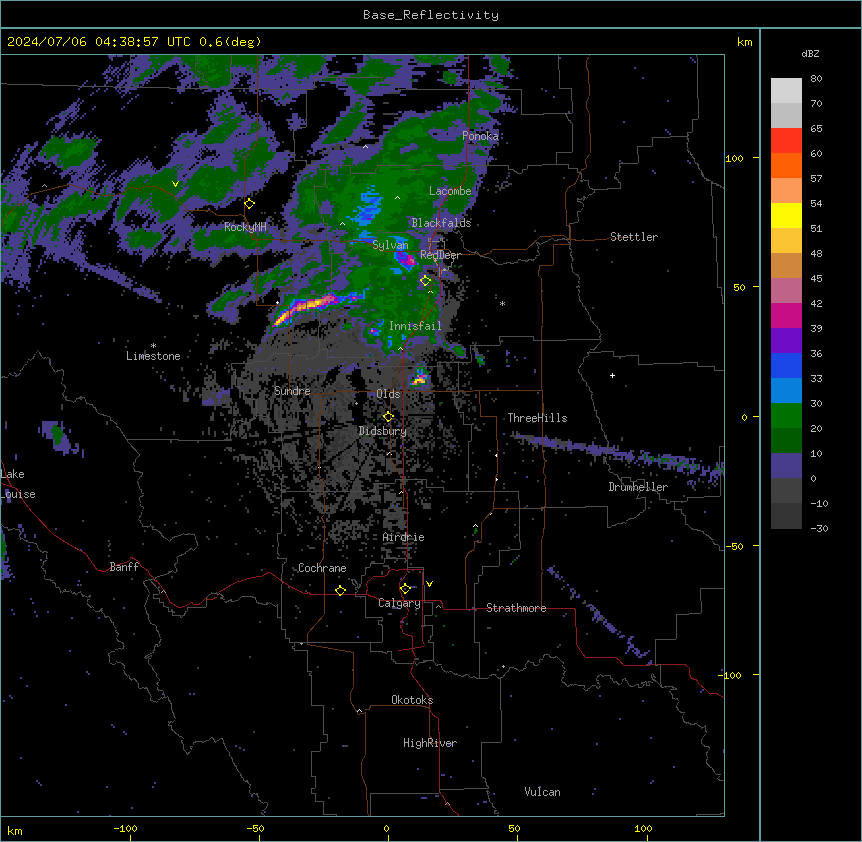
Task: Click the Ponoka label
Action: tap(480, 136)
